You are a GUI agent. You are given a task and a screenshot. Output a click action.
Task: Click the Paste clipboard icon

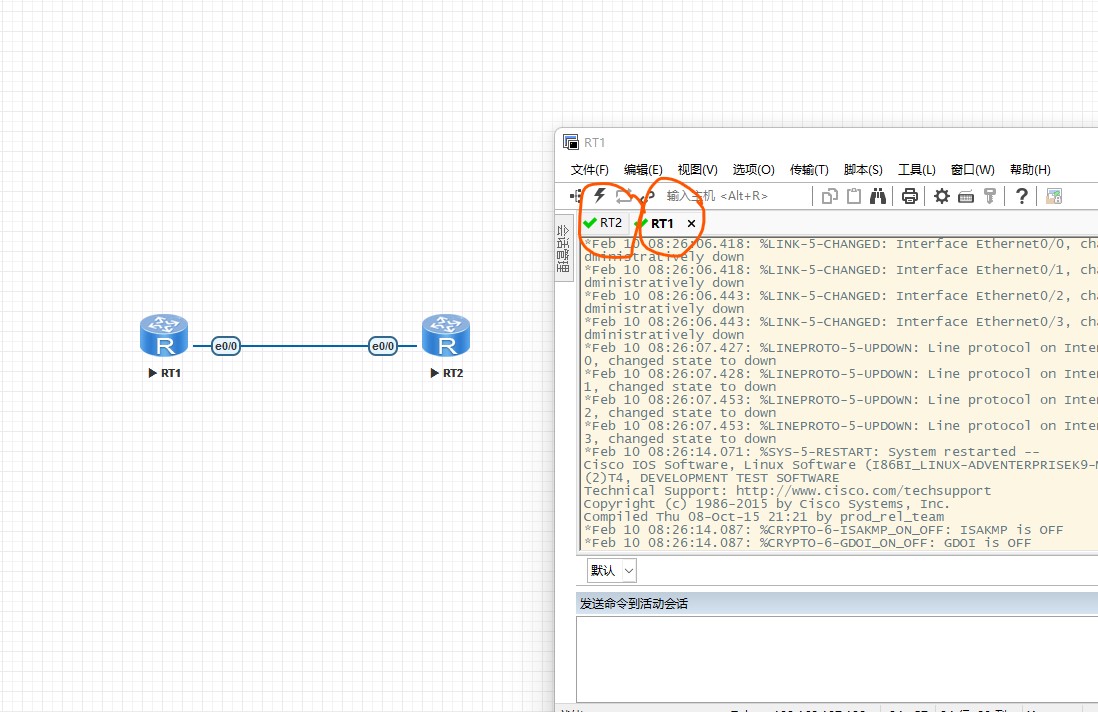pyautogui.click(x=854, y=196)
